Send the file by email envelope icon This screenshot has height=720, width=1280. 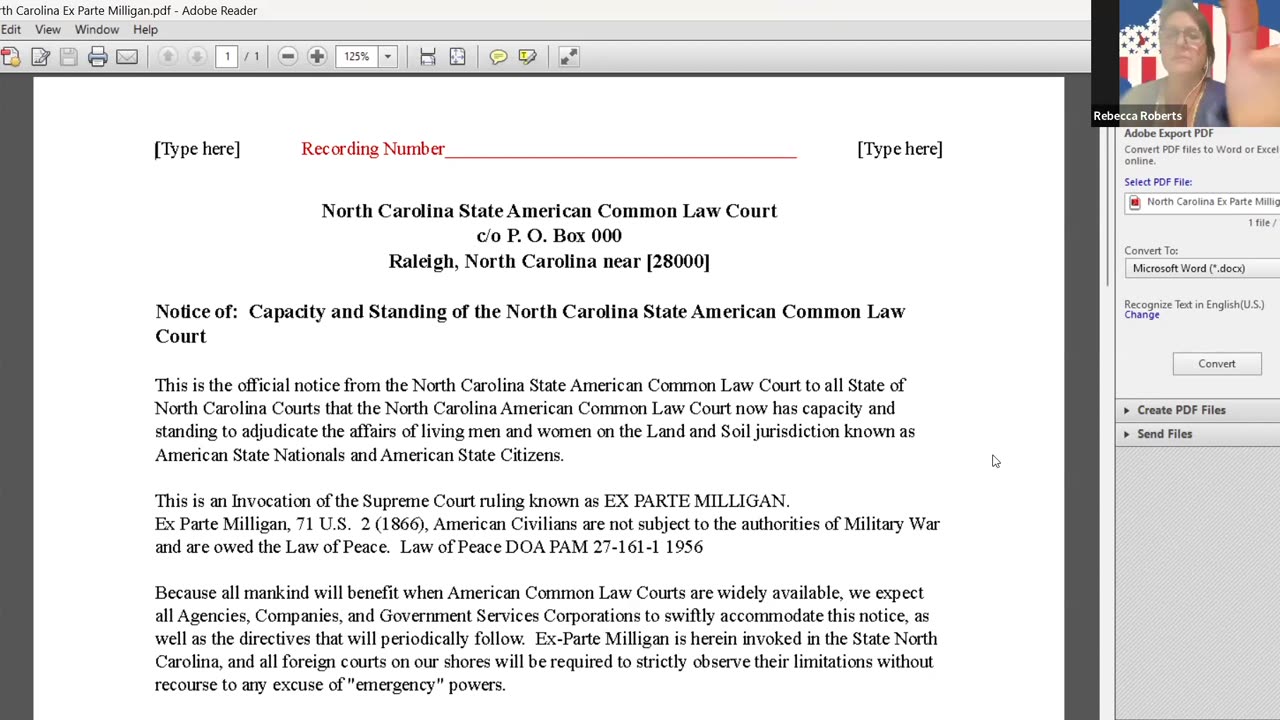click(127, 57)
